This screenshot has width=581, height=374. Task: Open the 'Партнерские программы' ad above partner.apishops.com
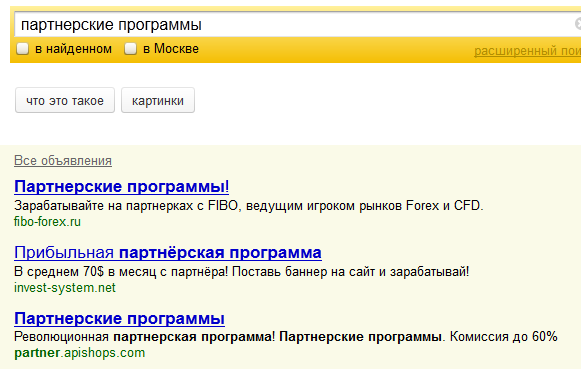coord(119,318)
